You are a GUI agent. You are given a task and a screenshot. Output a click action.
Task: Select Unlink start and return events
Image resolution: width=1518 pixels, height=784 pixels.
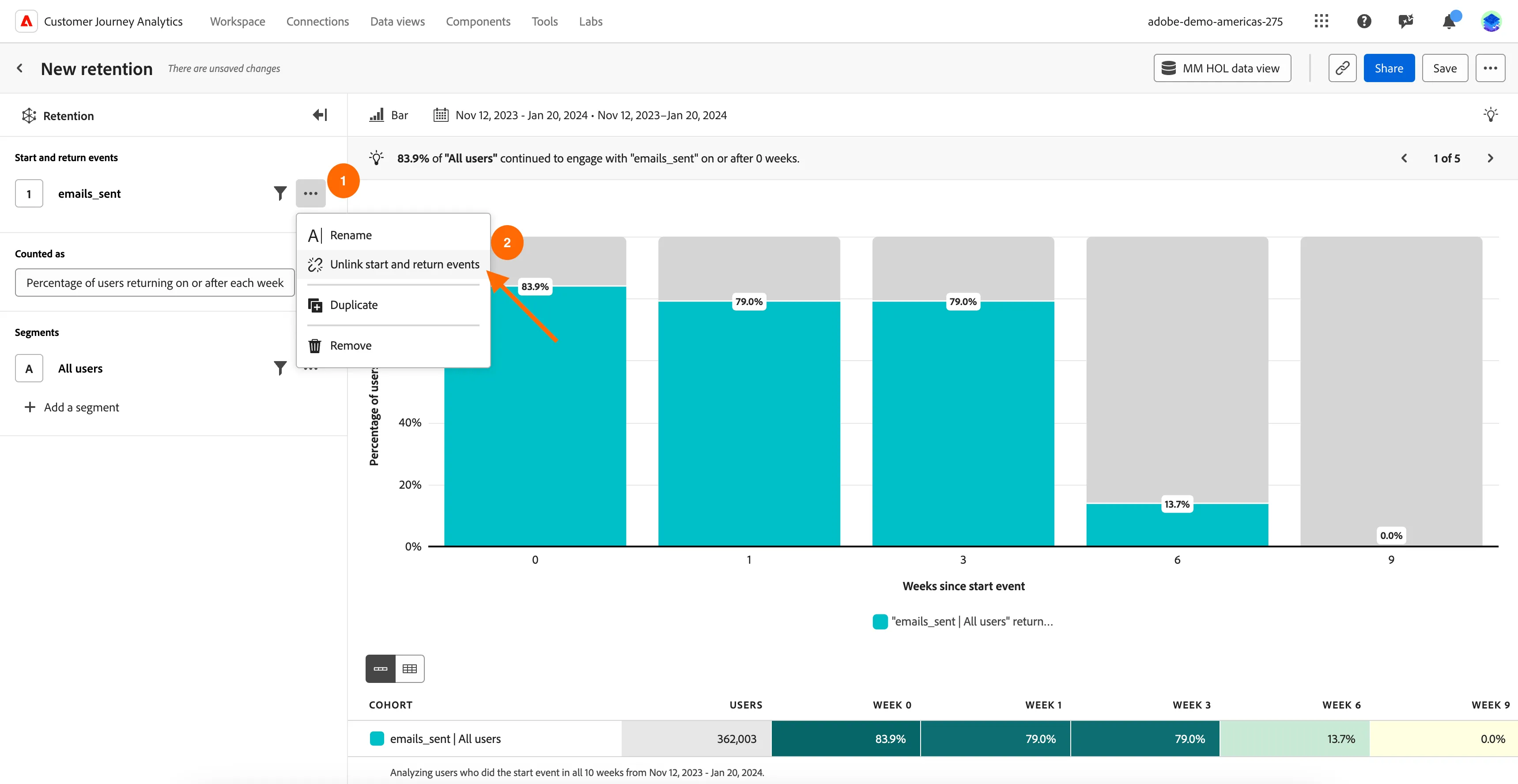(393, 264)
